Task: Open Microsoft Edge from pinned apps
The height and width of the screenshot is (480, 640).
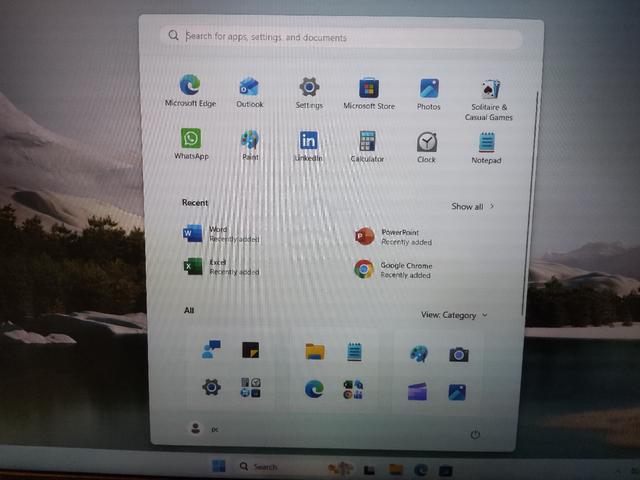Action: pyautogui.click(x=190, y=91)
